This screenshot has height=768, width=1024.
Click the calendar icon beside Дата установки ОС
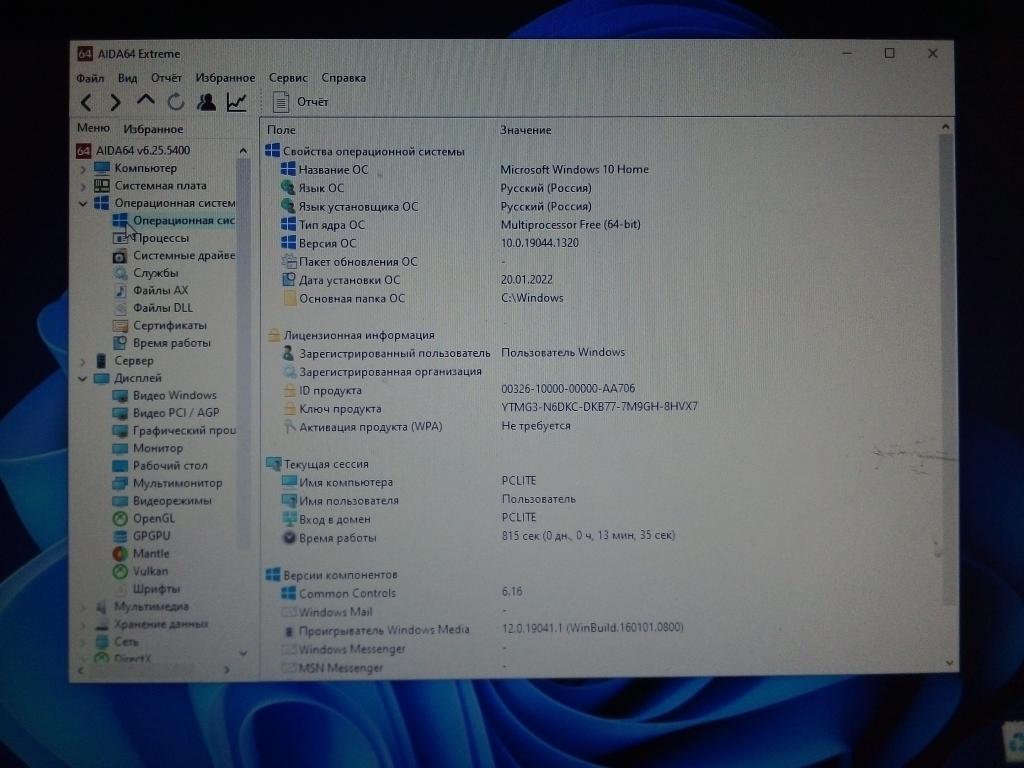coord(288,280)
